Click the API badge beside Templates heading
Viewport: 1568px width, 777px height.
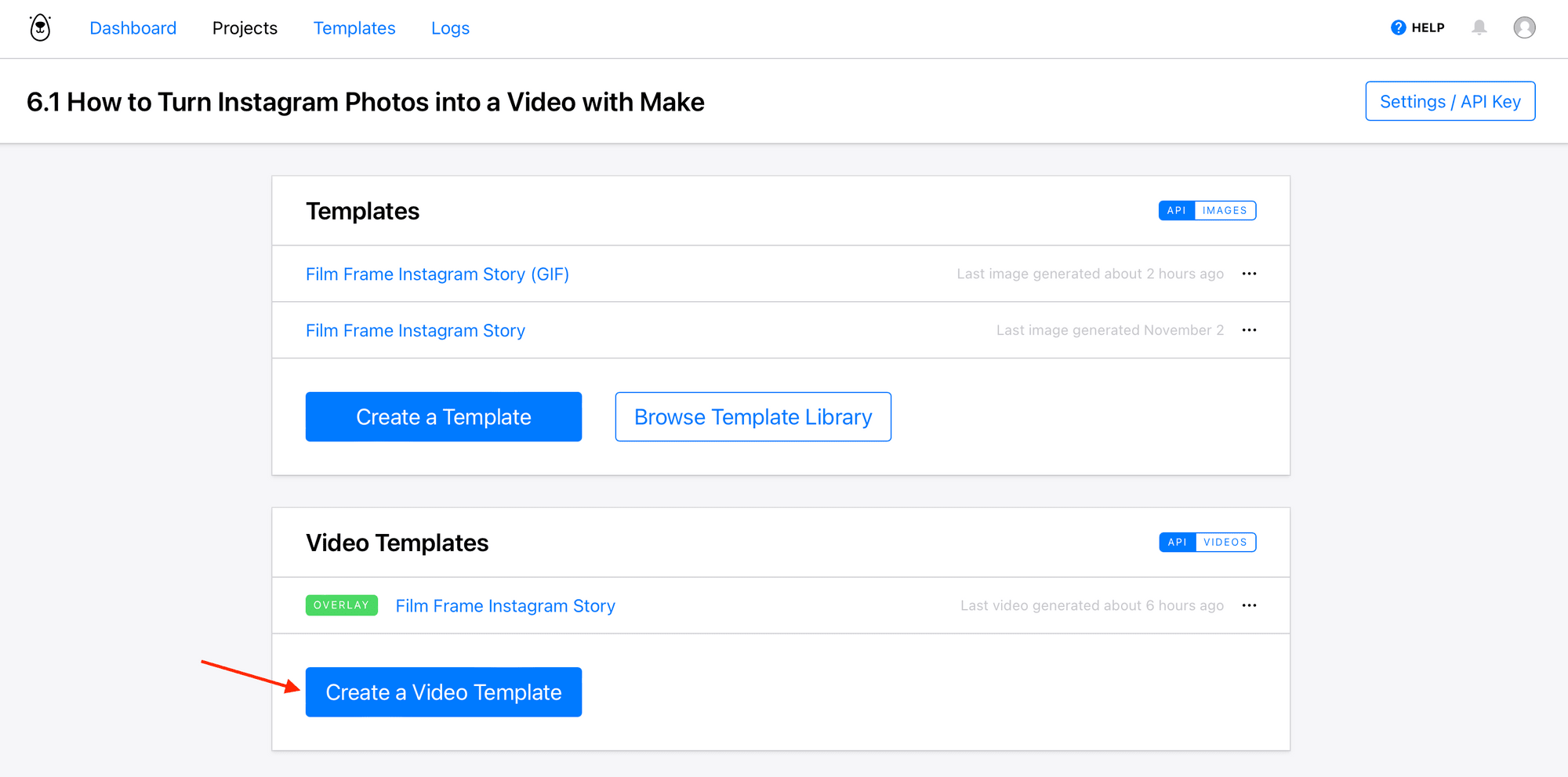pyautogui.click(x=1176, y=210)
